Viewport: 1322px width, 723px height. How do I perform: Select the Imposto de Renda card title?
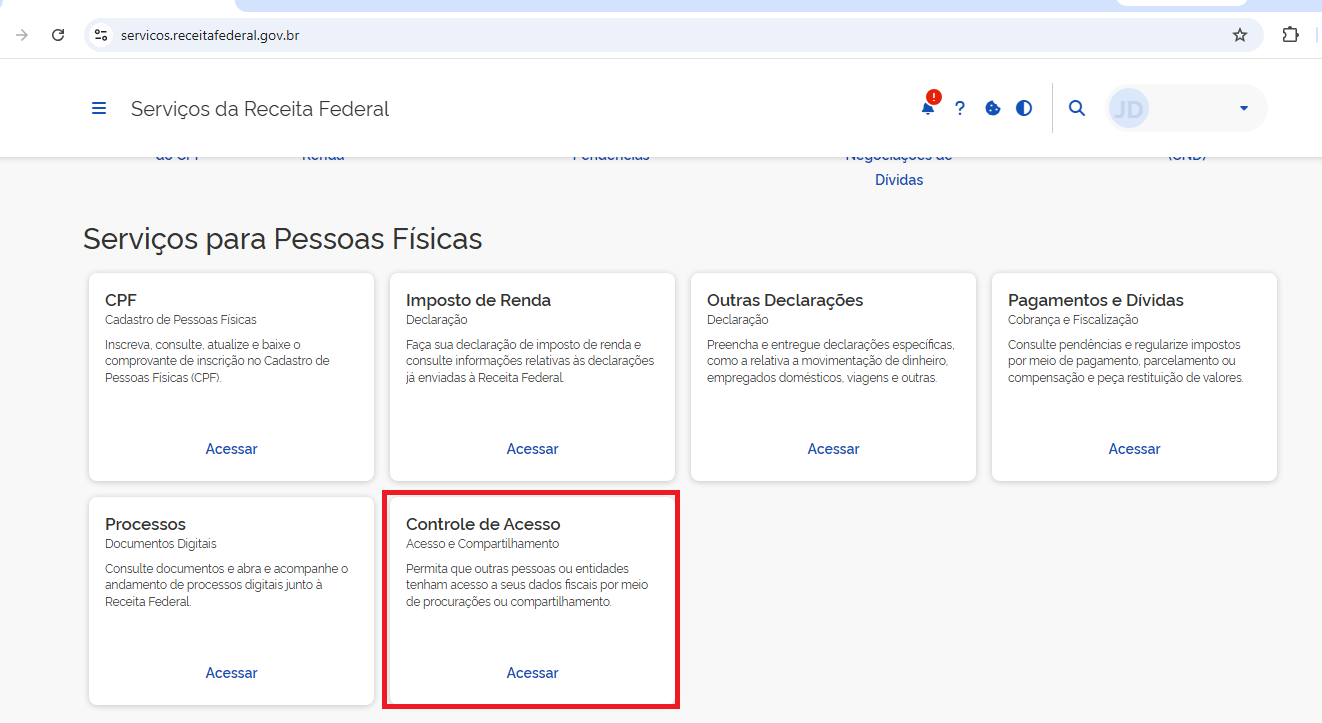tap(478, 300)
